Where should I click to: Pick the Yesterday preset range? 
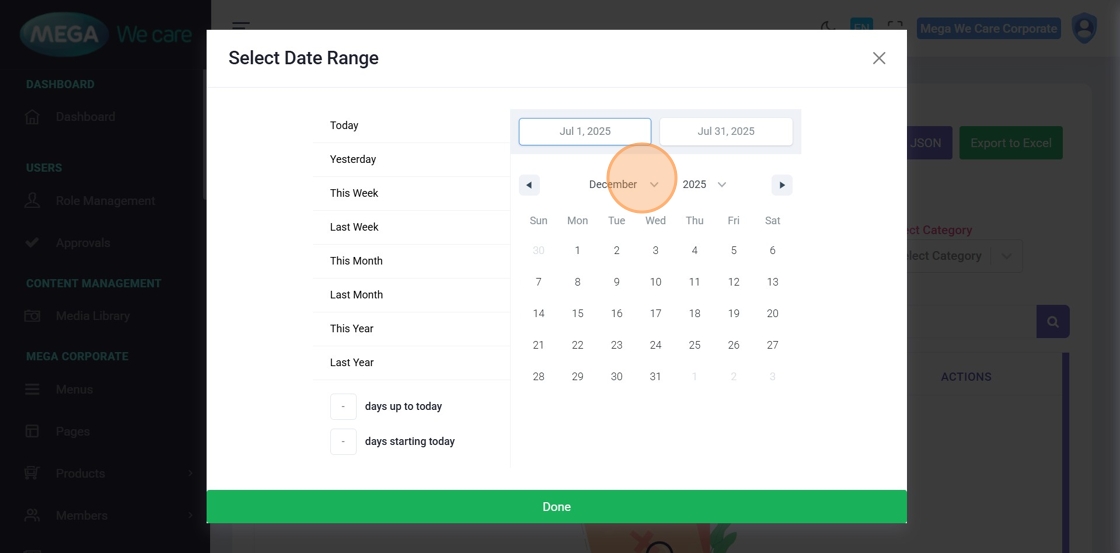tap(353, 160)
